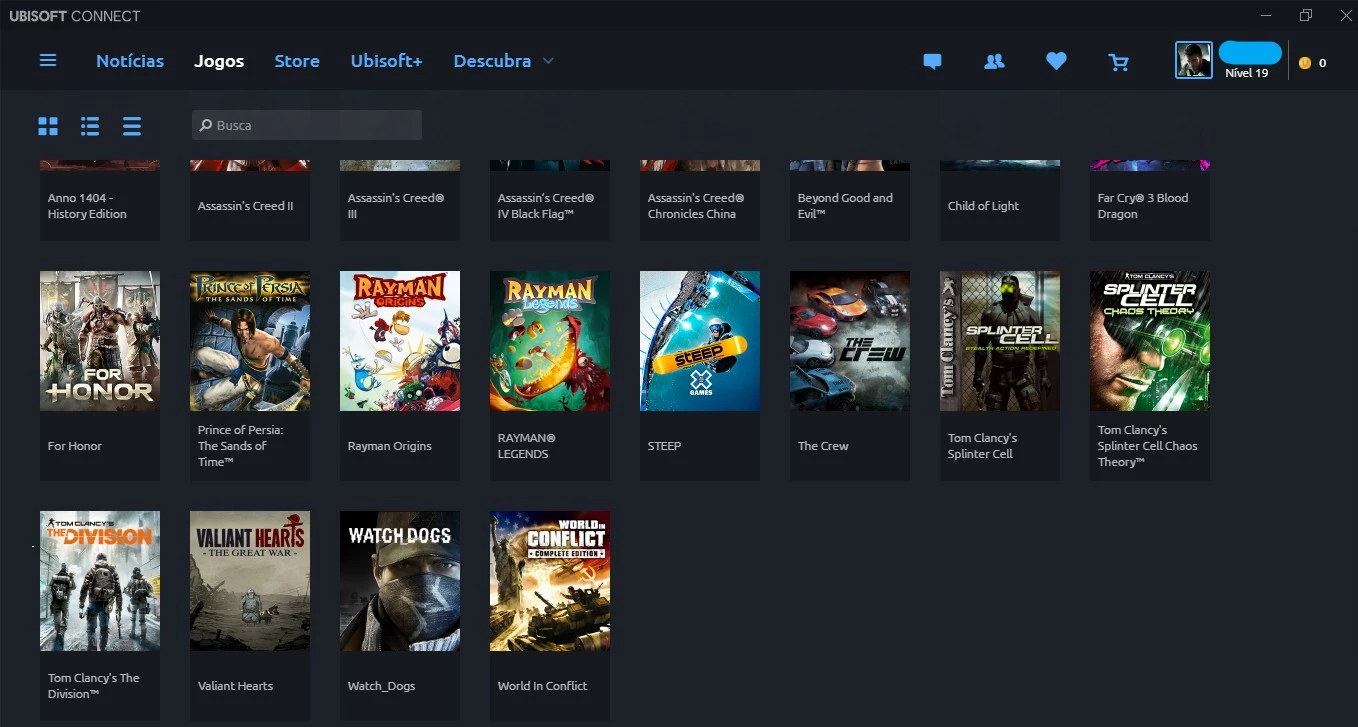Open World in Conflict Complete Edition cover
The height and width of the screenshot is (727, 1358).
(550, 581)
